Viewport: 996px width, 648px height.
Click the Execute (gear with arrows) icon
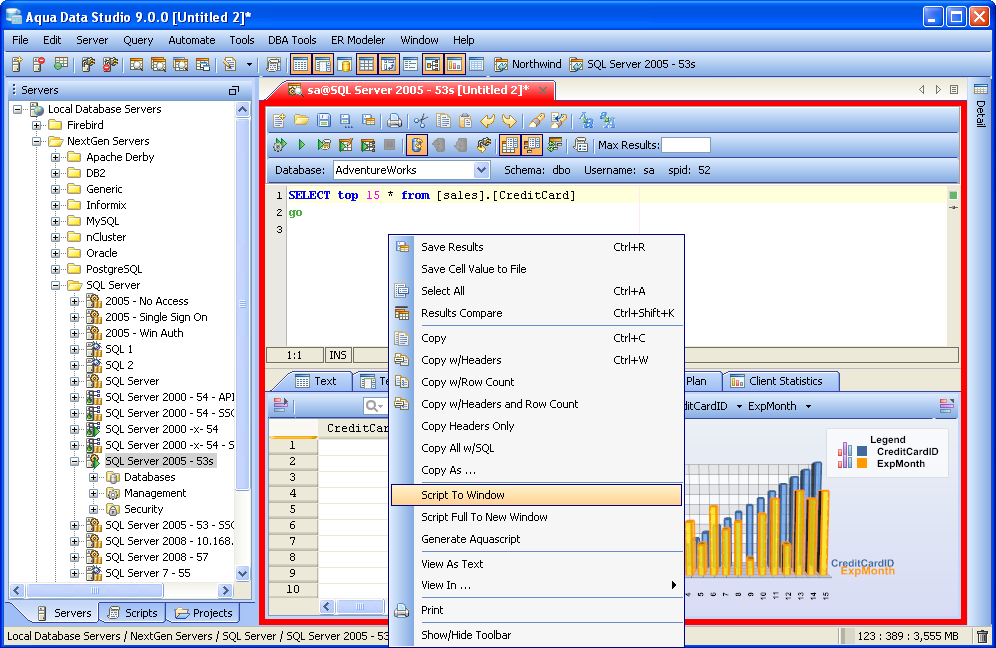279,145
